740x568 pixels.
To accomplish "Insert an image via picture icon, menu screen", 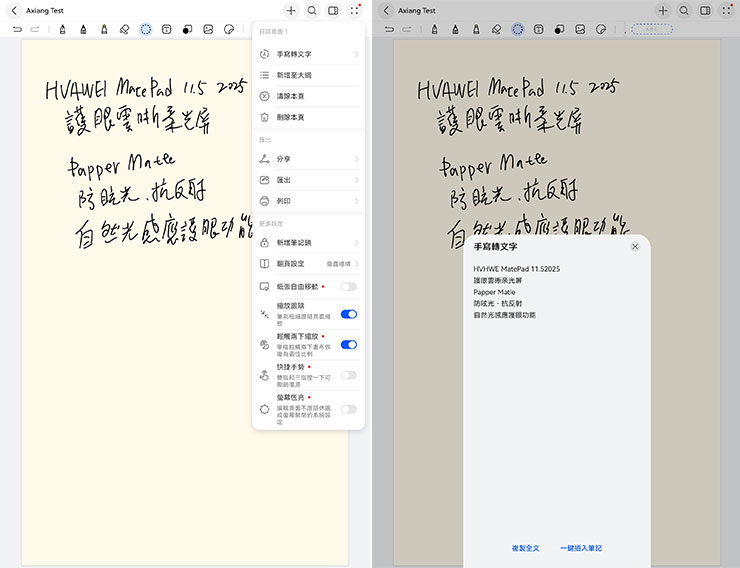I will (208, 29).
